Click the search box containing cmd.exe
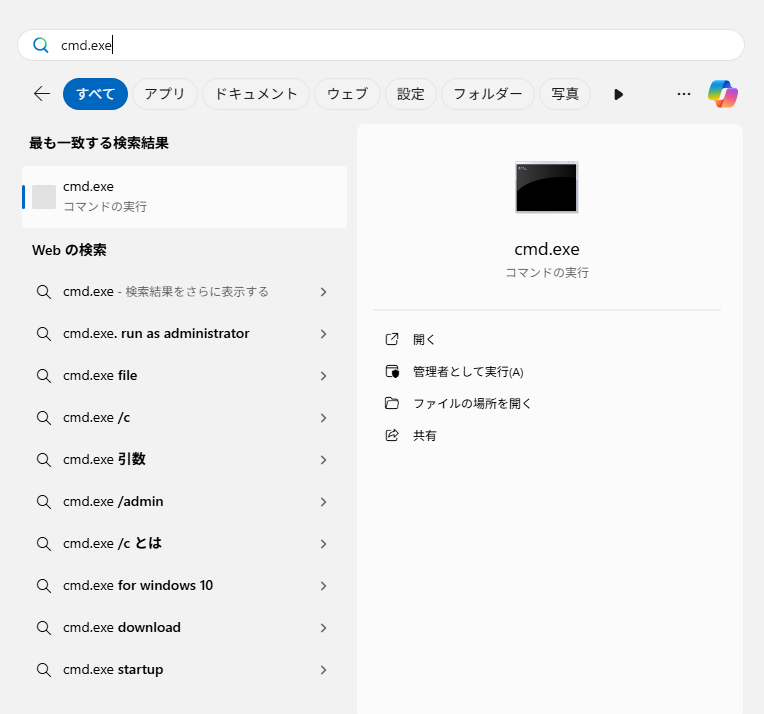Viewport: 764px width, 714px height. 380,45
